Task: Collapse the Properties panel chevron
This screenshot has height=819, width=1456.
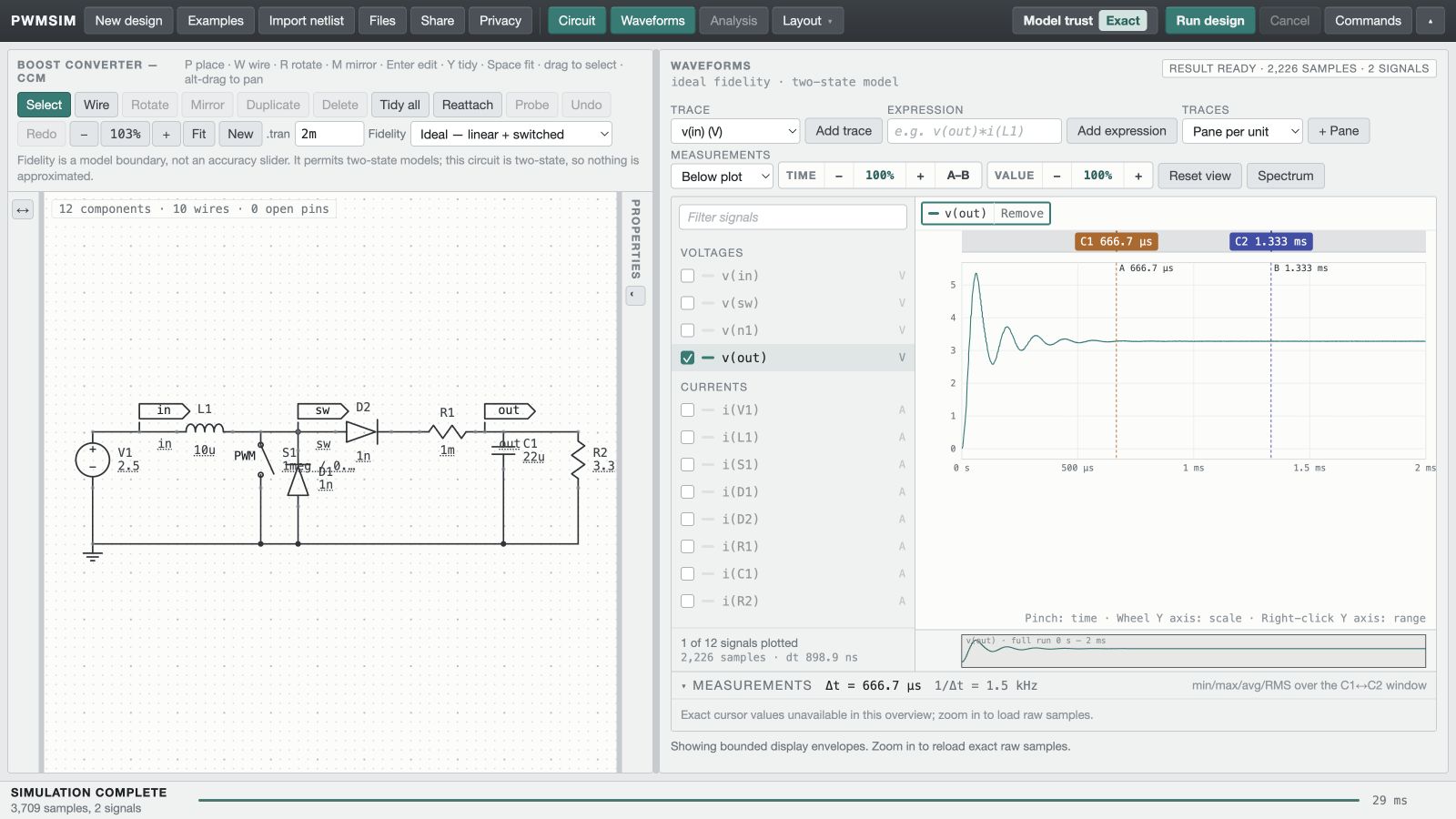Action: [636, 295]
